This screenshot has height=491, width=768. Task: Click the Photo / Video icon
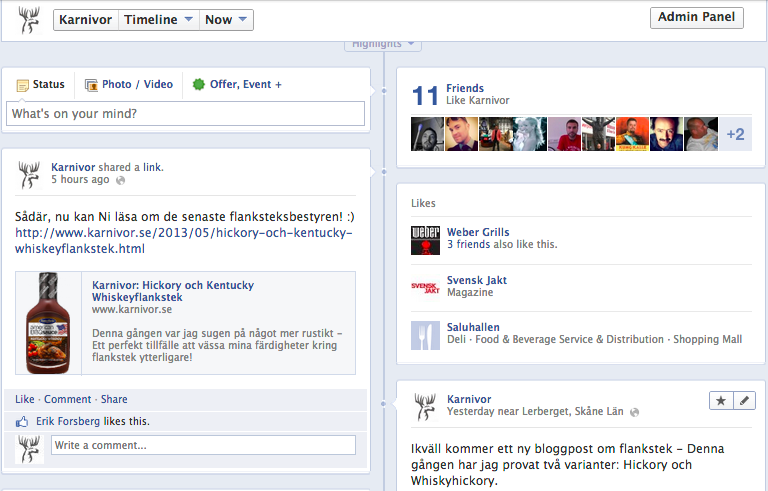(91, 85)
